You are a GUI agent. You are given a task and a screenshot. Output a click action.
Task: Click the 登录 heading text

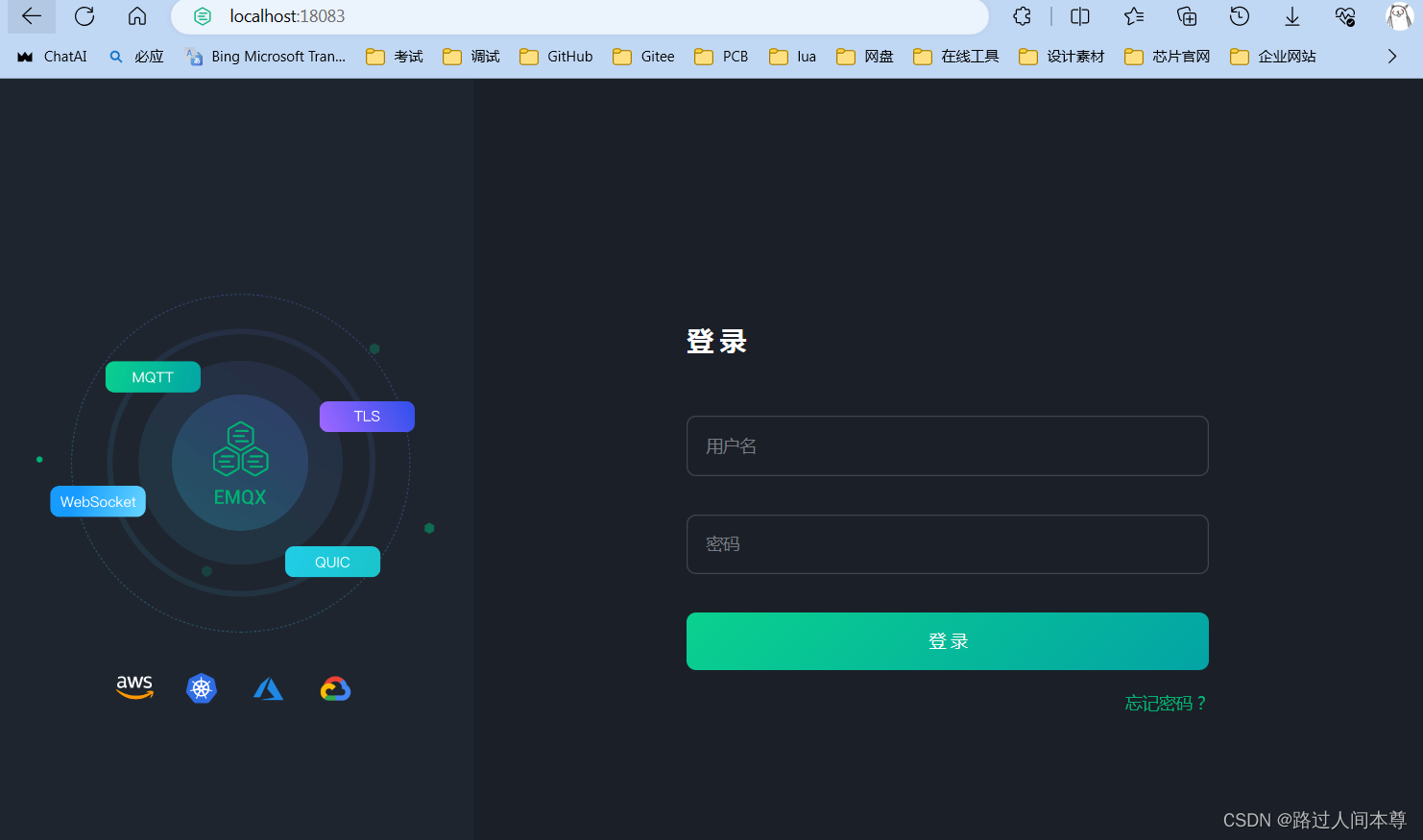(x=716, y=341)
